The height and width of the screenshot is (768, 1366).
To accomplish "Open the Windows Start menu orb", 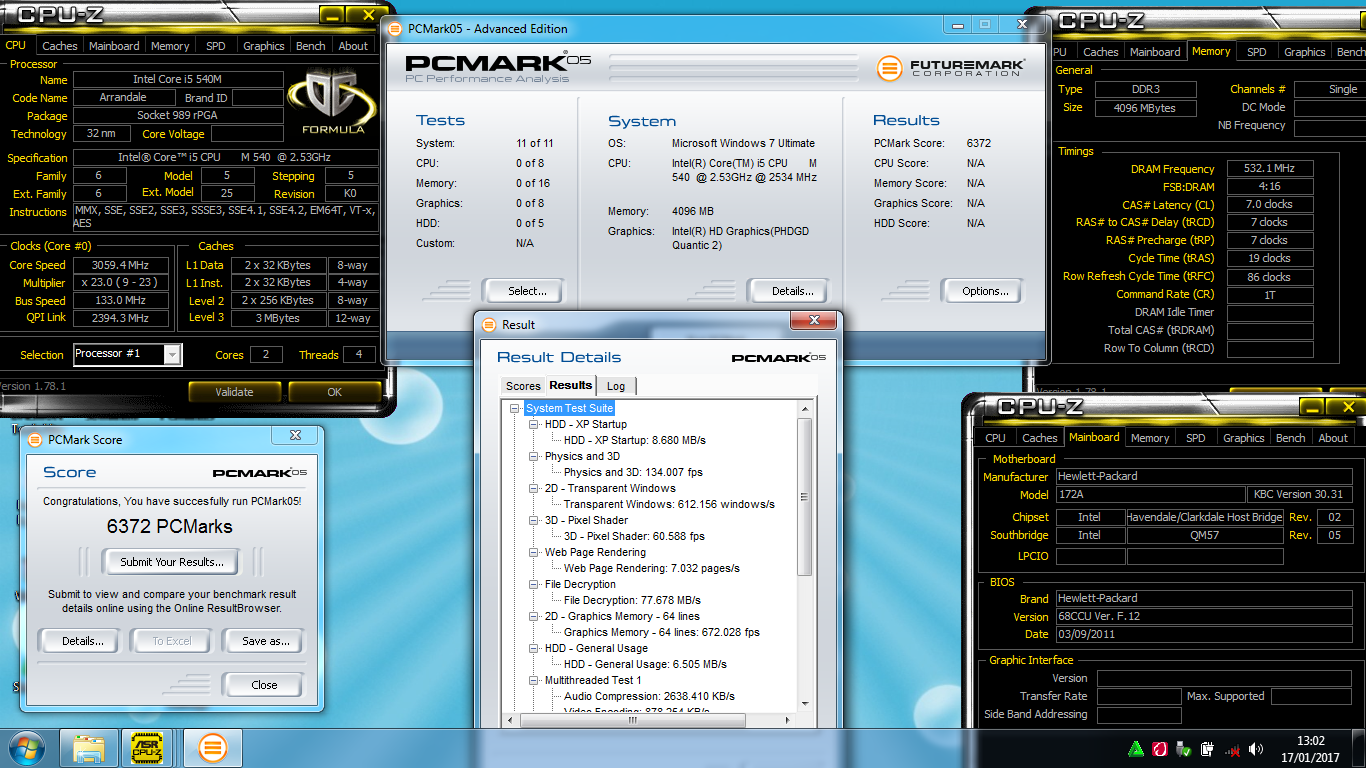I will coord(26,747).
